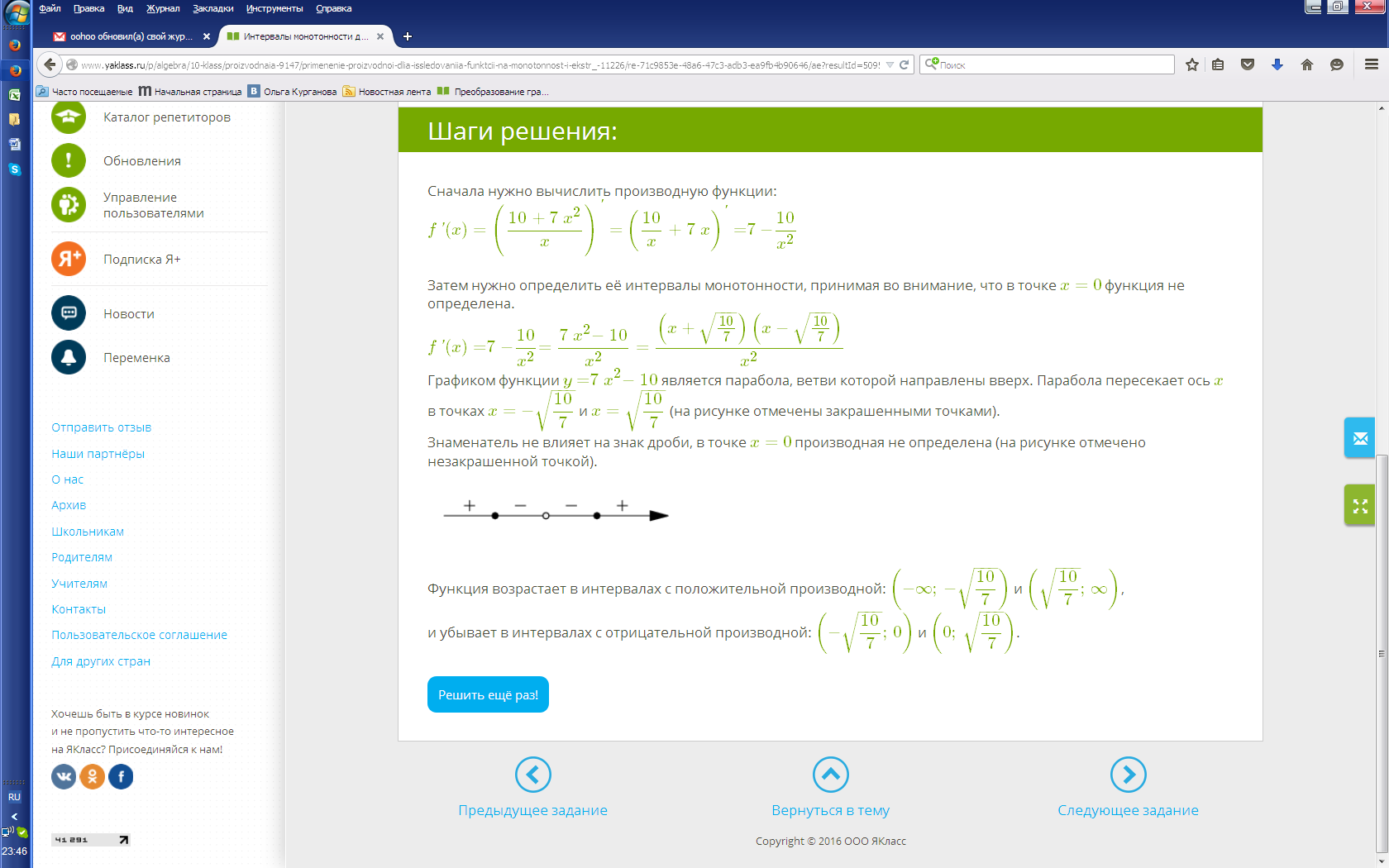Image resolution: width=1389 pixels, height=868 pixels.
Task: Save the page to Pocket
Action: (1248, 64)
